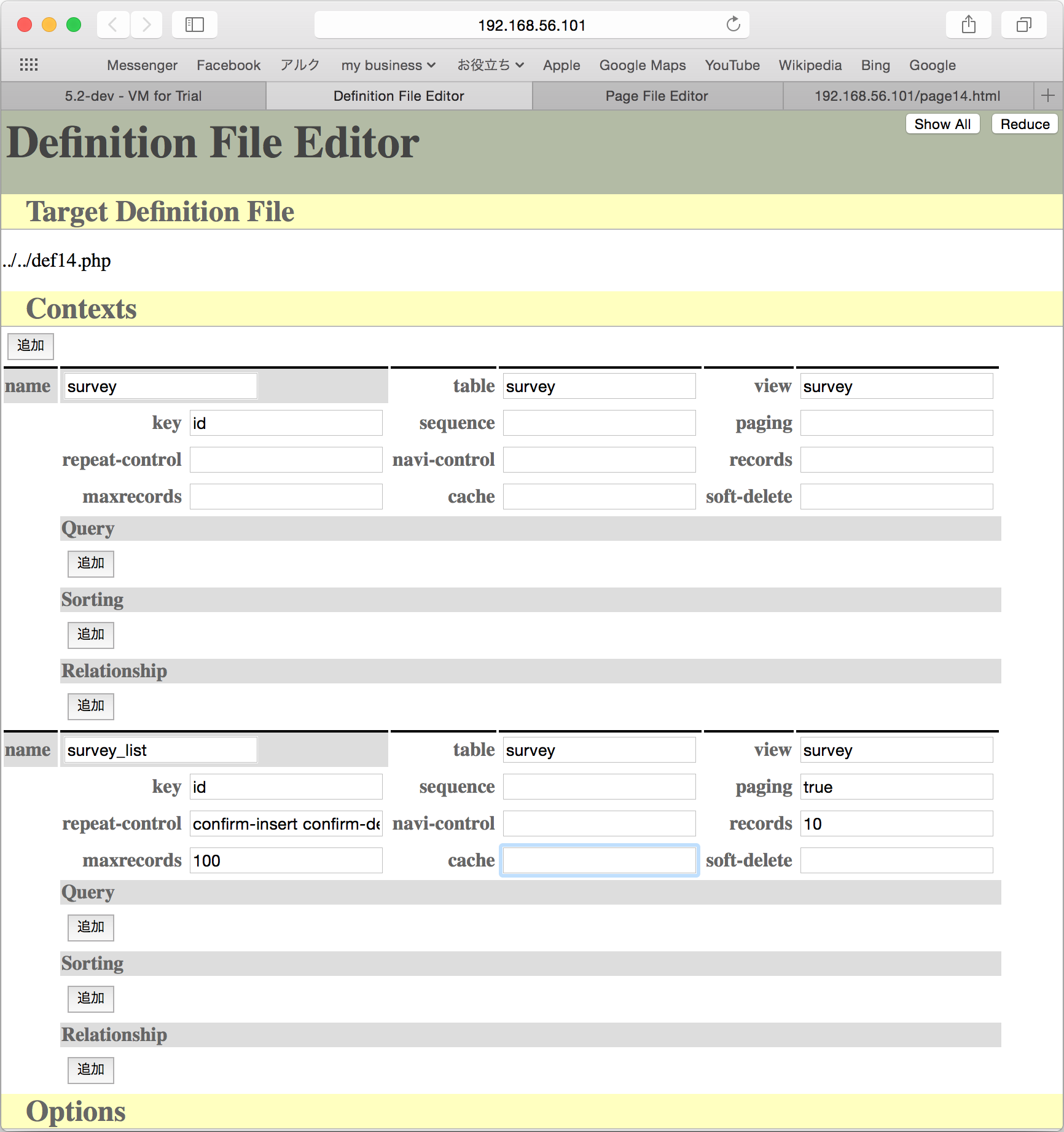Image resolution: width=1064 pixels, height=1132 pixels.
Task: Click repeat-control field of survey context
Action: (x=286, y=460)
